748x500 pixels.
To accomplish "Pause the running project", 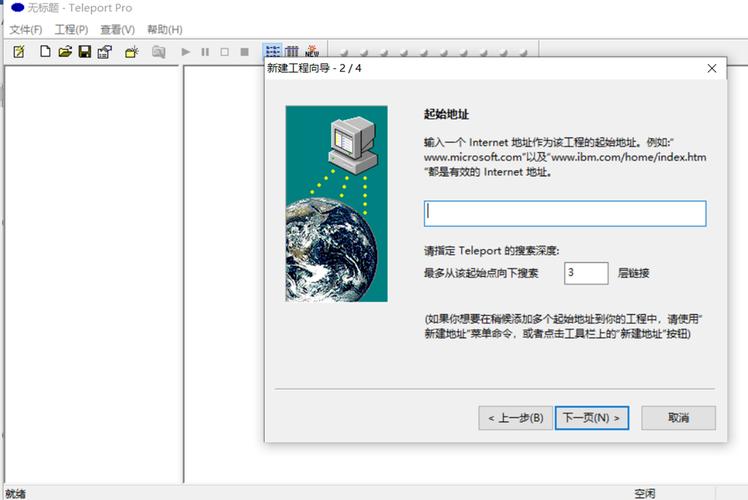I will [x=205, y=52].
